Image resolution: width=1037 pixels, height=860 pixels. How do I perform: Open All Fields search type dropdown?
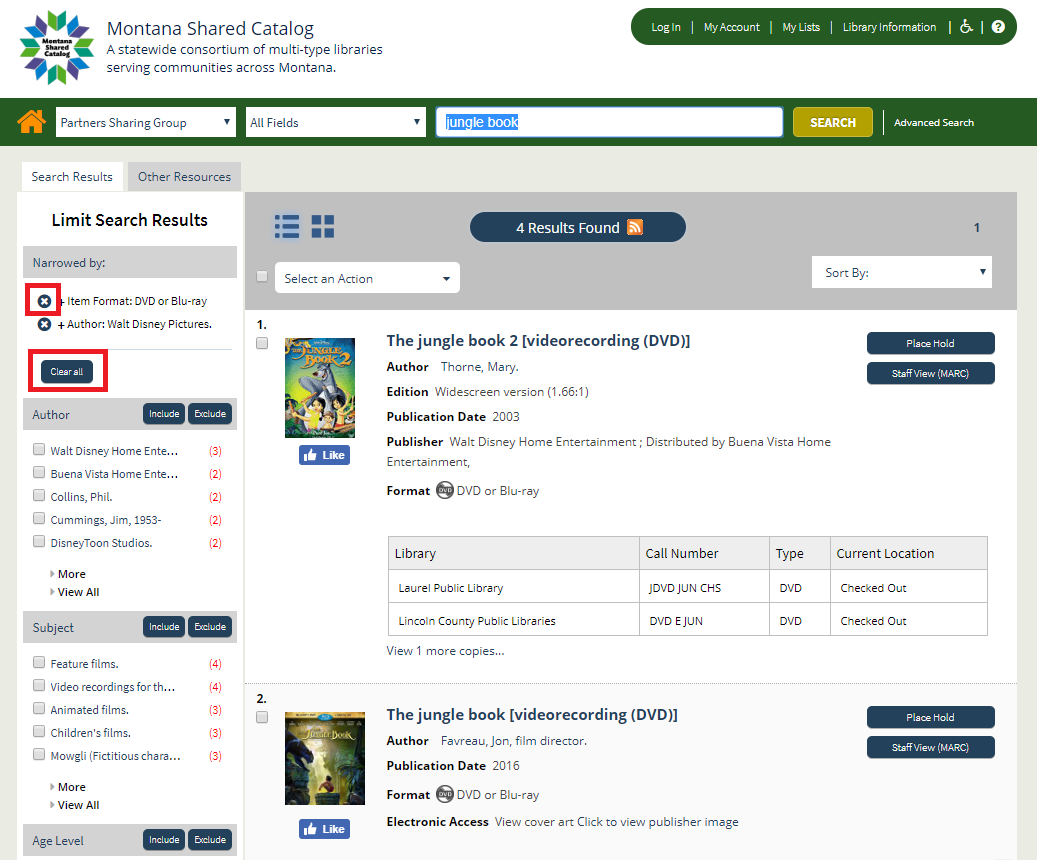(x=335, y=122)
